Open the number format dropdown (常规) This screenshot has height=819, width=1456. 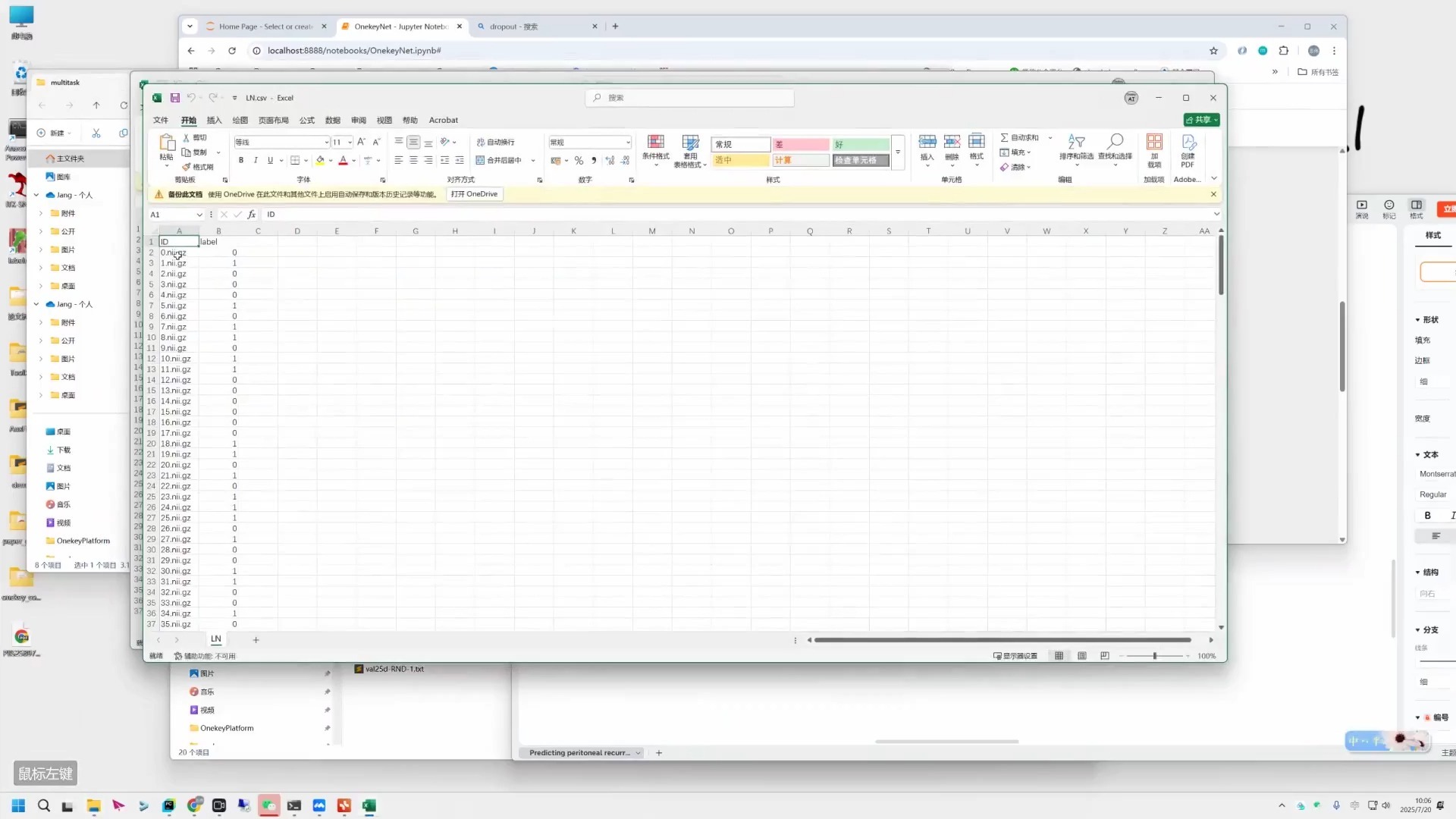coord(628,143)
